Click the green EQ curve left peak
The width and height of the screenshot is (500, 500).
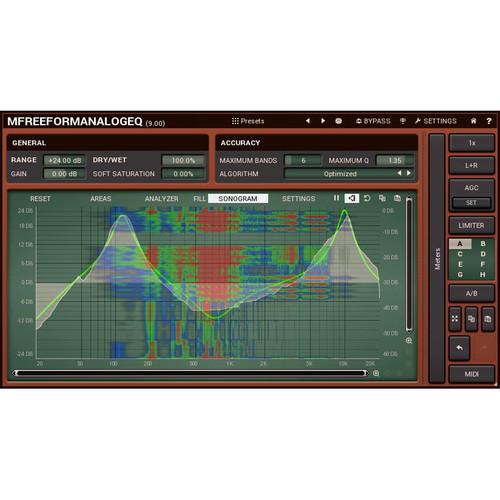point(123,216)
